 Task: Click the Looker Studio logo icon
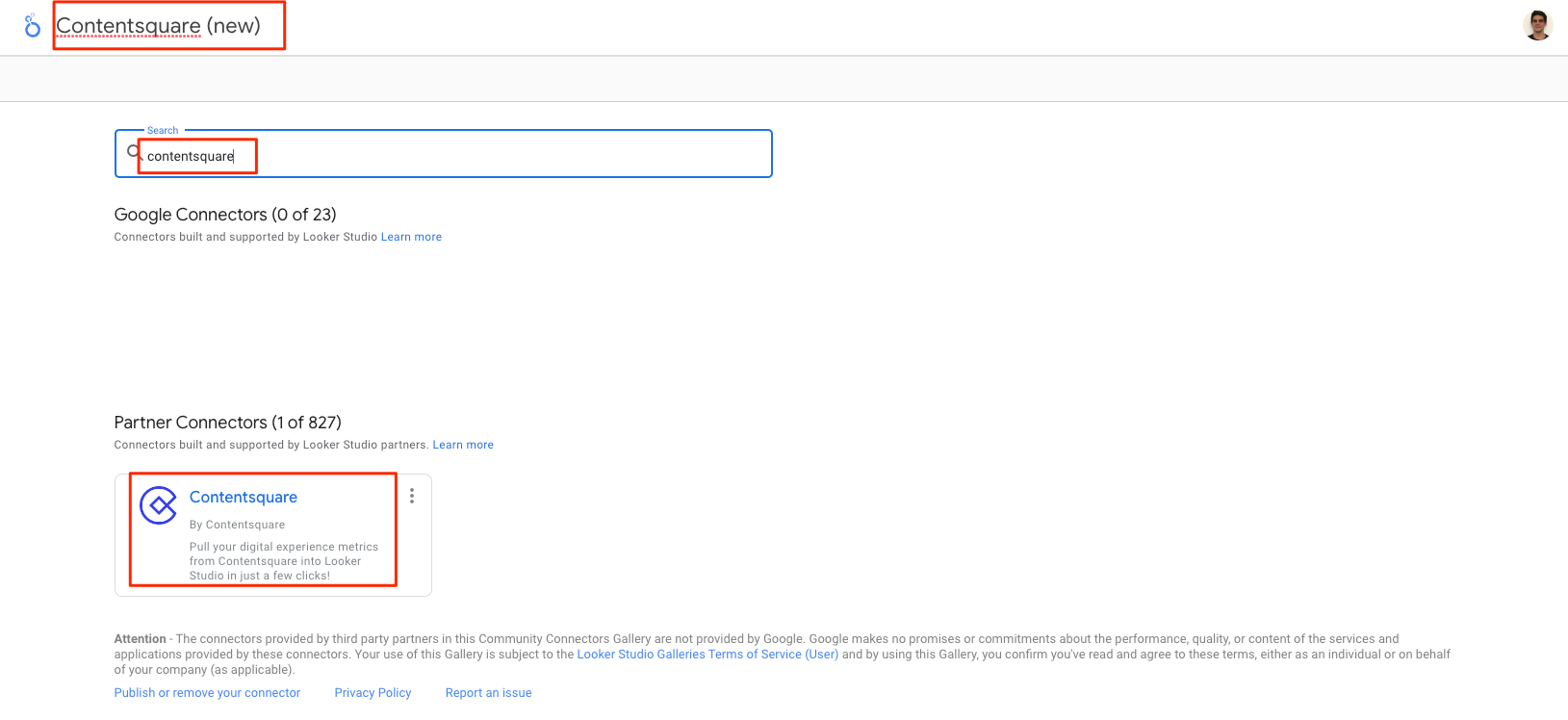pos(32,25)
